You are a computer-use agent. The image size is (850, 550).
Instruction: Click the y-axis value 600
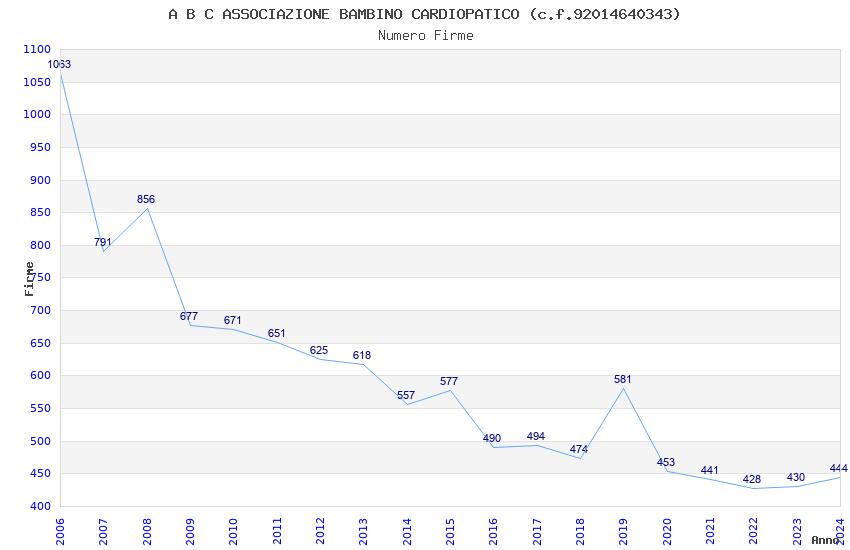click(40, 376)
